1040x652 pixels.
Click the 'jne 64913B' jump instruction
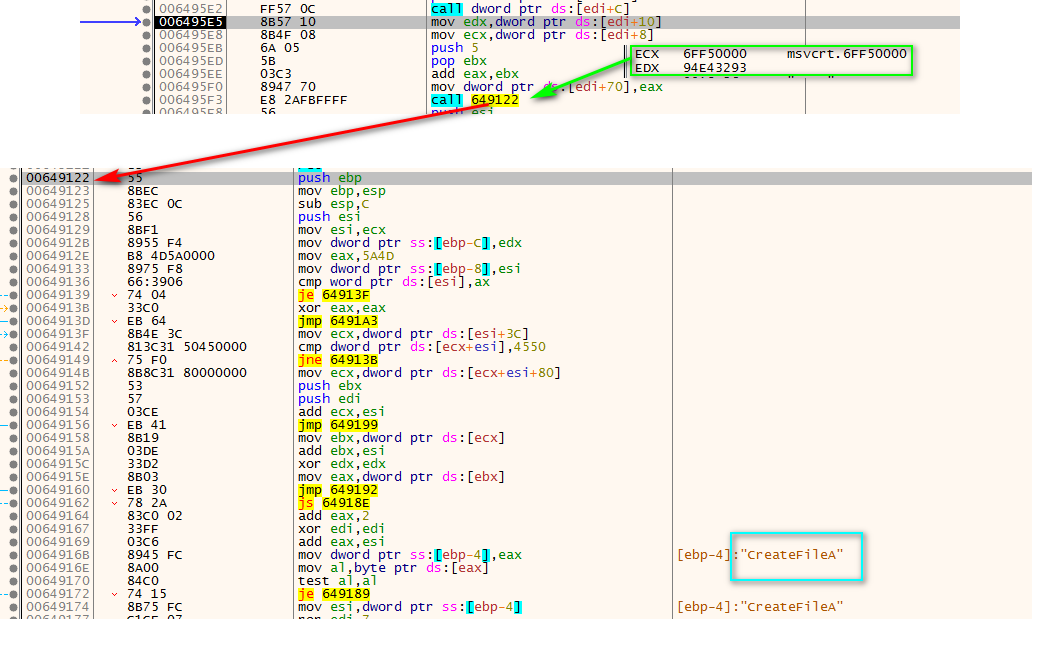pyautogui.click(x=338, y=360)
